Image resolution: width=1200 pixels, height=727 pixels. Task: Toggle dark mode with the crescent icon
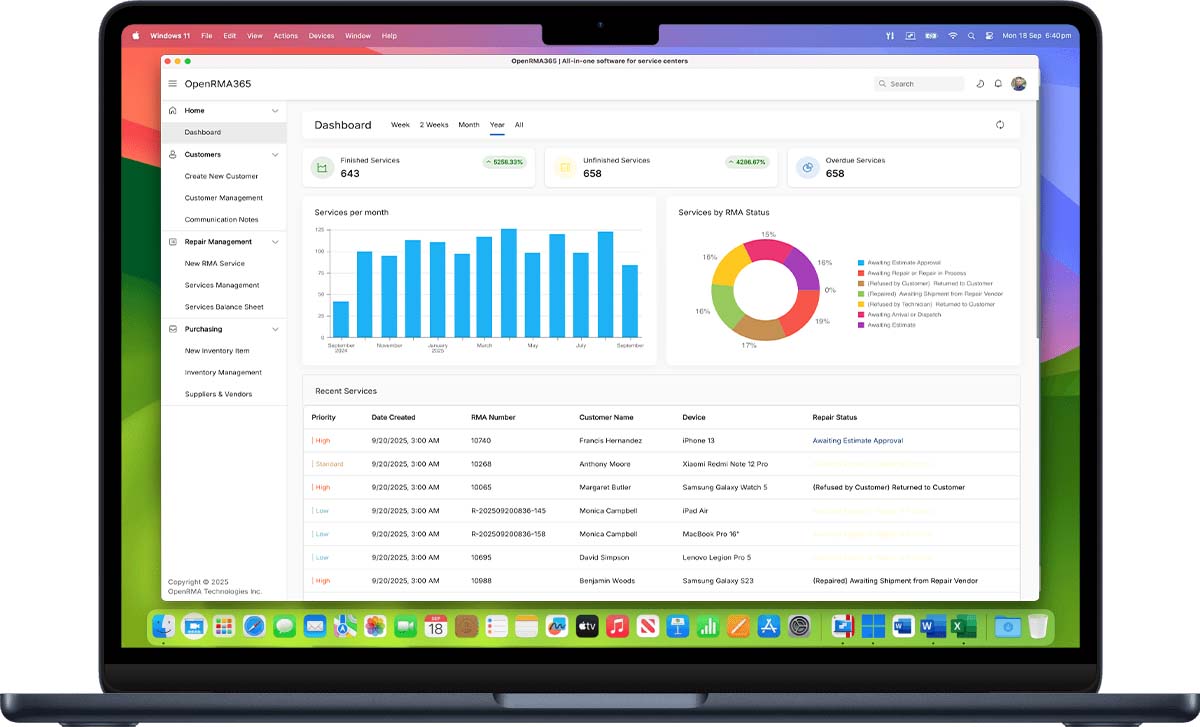[980, 85]
